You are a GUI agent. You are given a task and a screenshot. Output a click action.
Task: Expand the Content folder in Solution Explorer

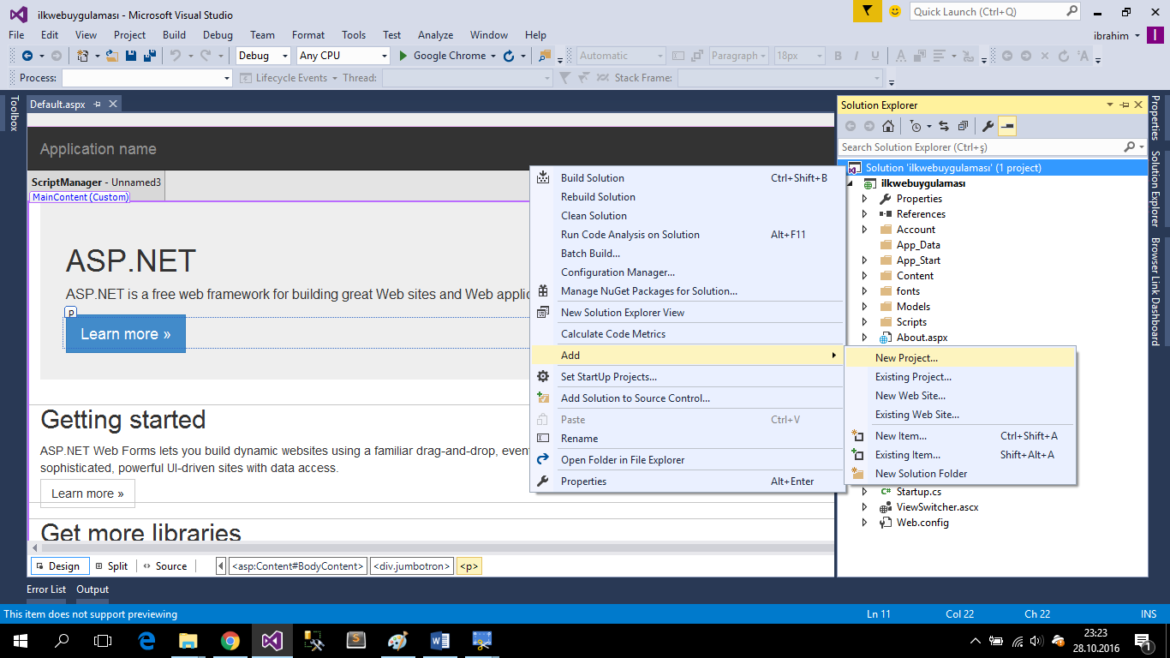point(864,275)
